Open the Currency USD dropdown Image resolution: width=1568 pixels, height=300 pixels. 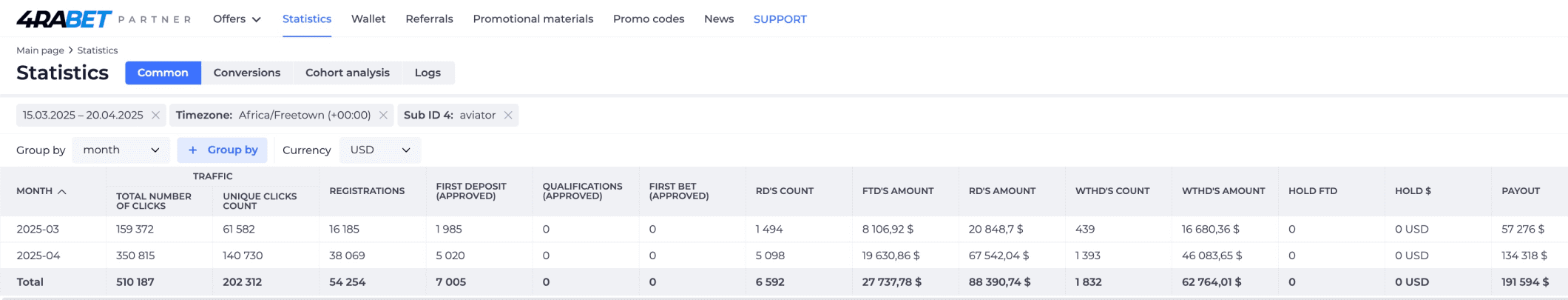coord(380,150)
